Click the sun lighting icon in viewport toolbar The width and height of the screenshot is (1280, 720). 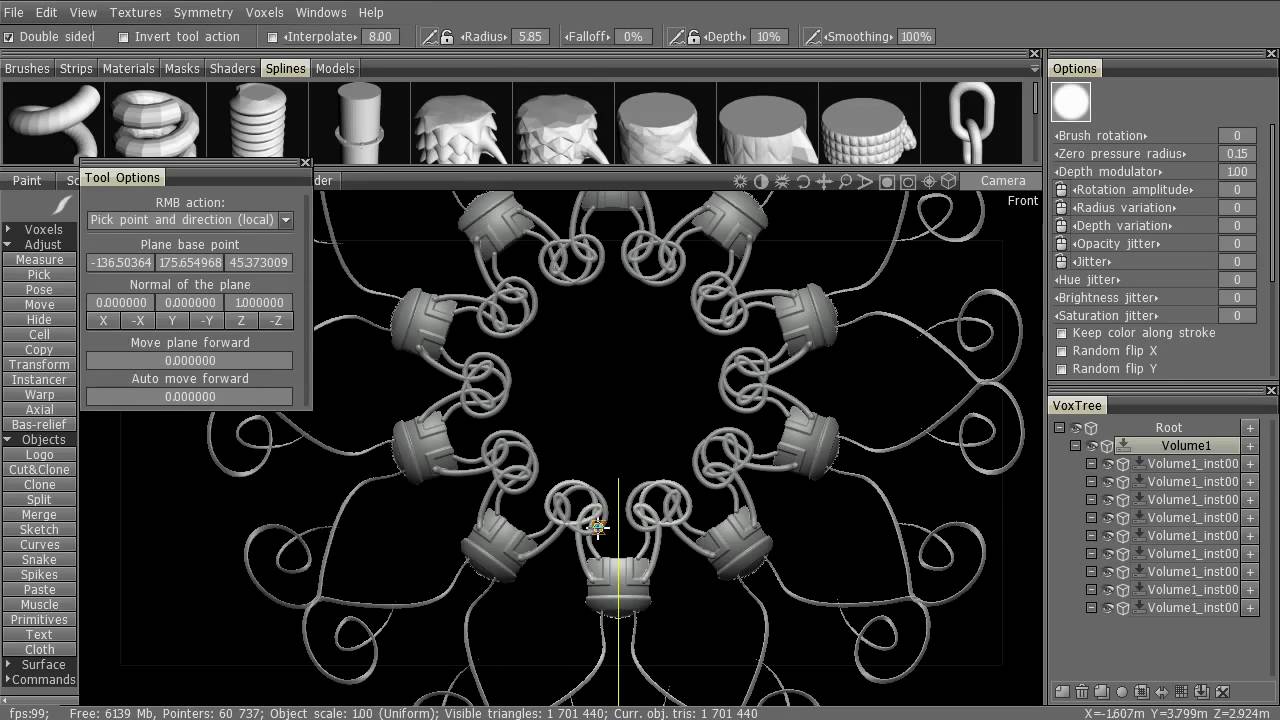740,181
